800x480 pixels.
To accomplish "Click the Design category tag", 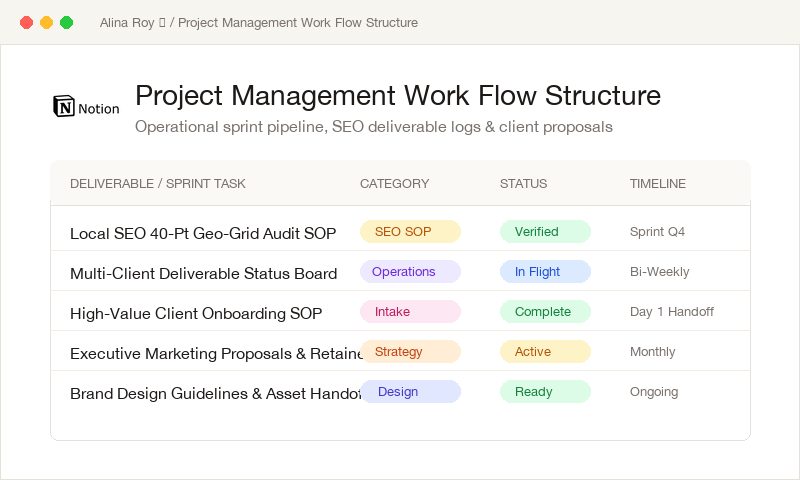I will pos(410,392).
